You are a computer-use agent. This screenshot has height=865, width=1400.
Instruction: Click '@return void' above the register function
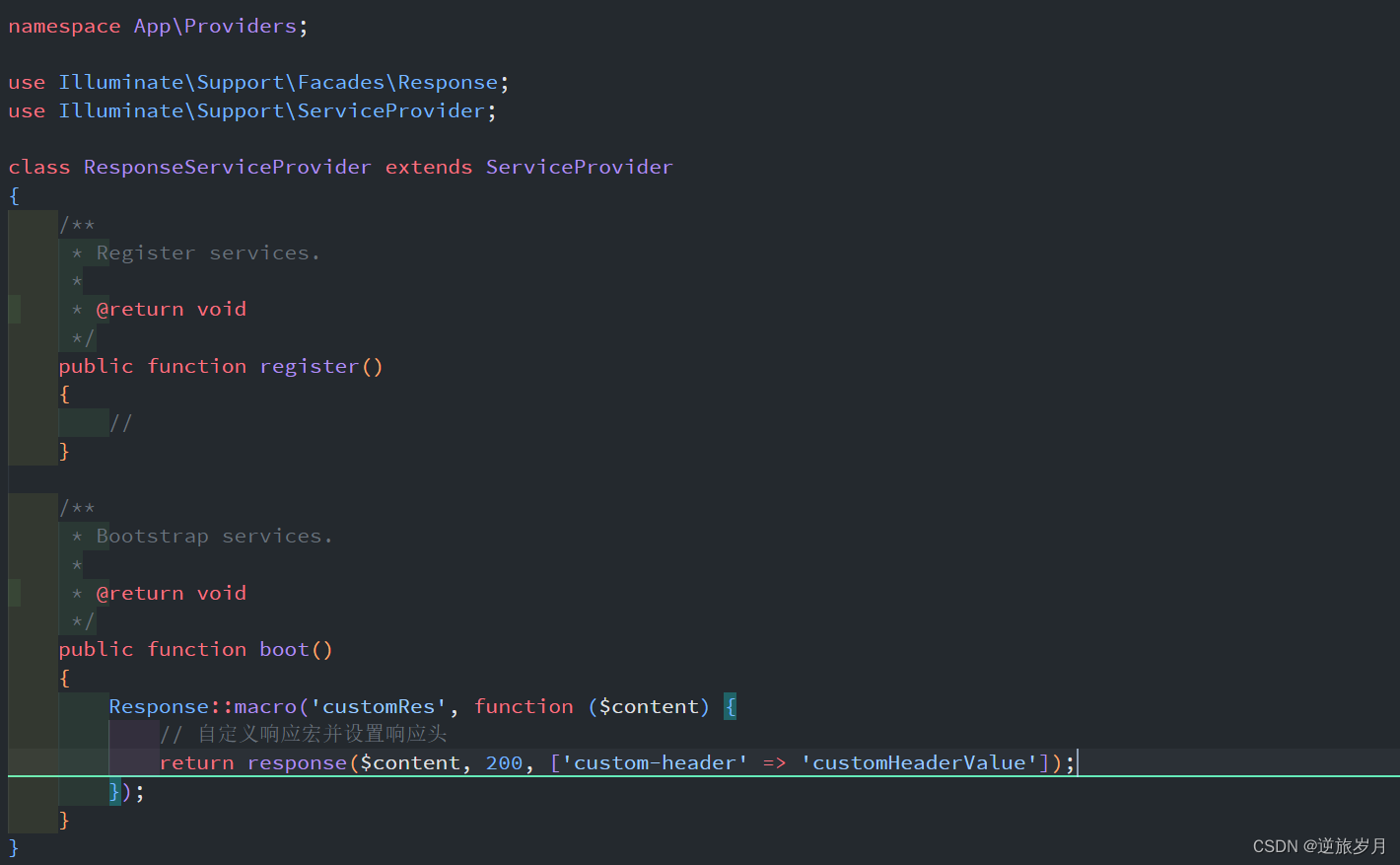[172, 310]
